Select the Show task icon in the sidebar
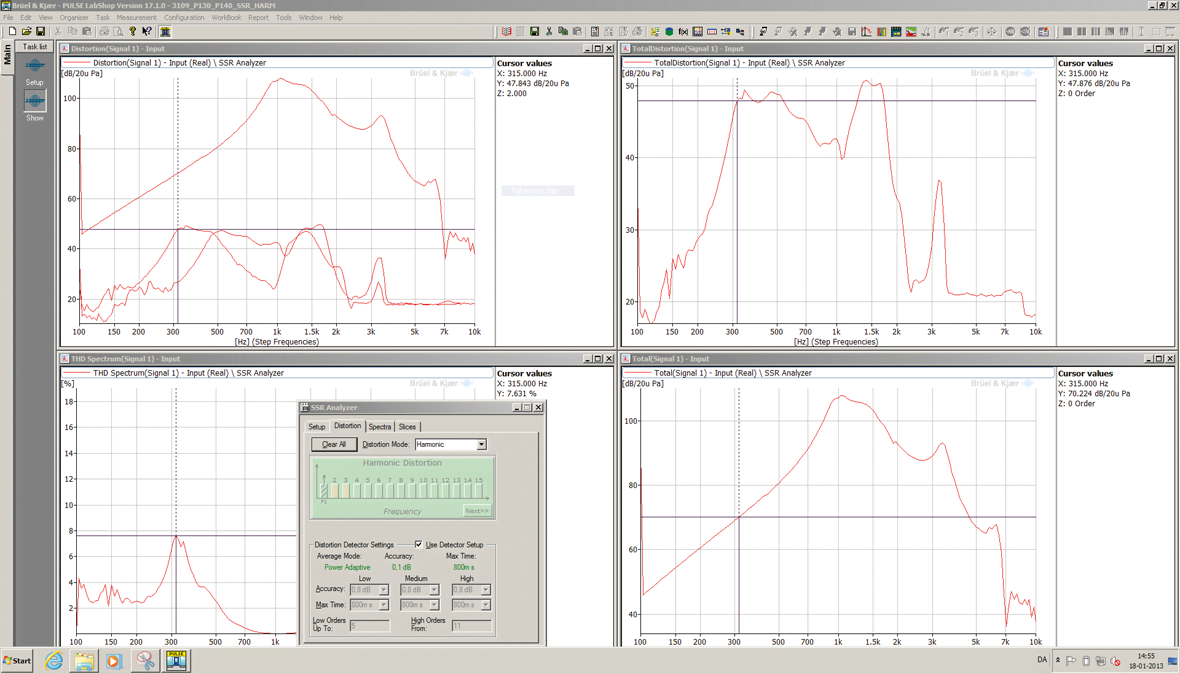The width and height of the screenshot is (1180, 674). point(34,103)
